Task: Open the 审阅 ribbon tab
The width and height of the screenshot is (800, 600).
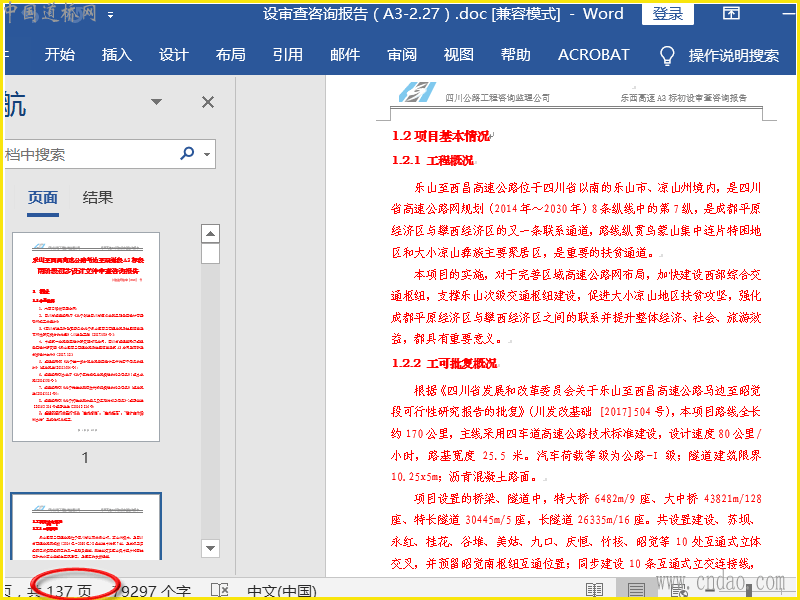Action: tap(402, 55)
